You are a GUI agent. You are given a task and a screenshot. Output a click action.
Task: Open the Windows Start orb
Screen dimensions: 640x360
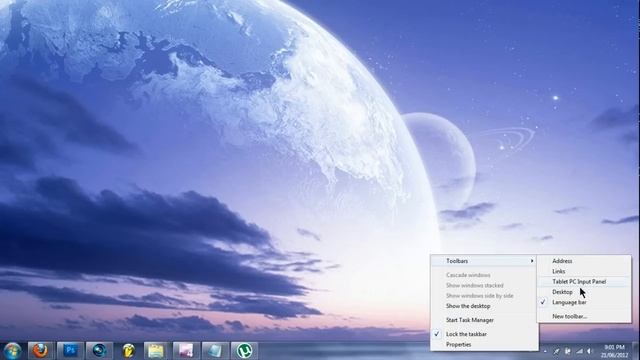(x=12, y=351)
